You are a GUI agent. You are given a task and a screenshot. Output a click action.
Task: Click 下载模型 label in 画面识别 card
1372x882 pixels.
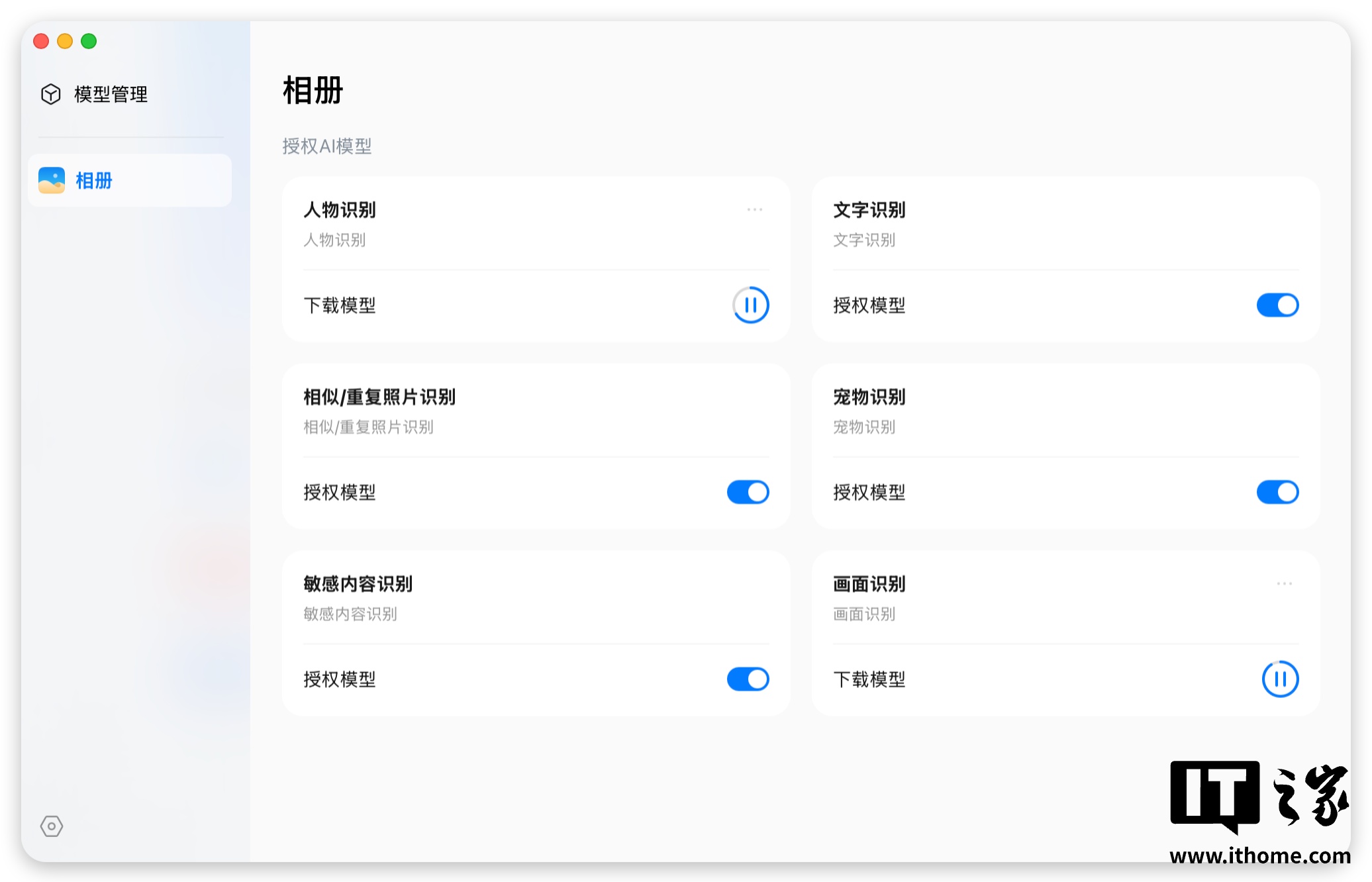point(869,679)
